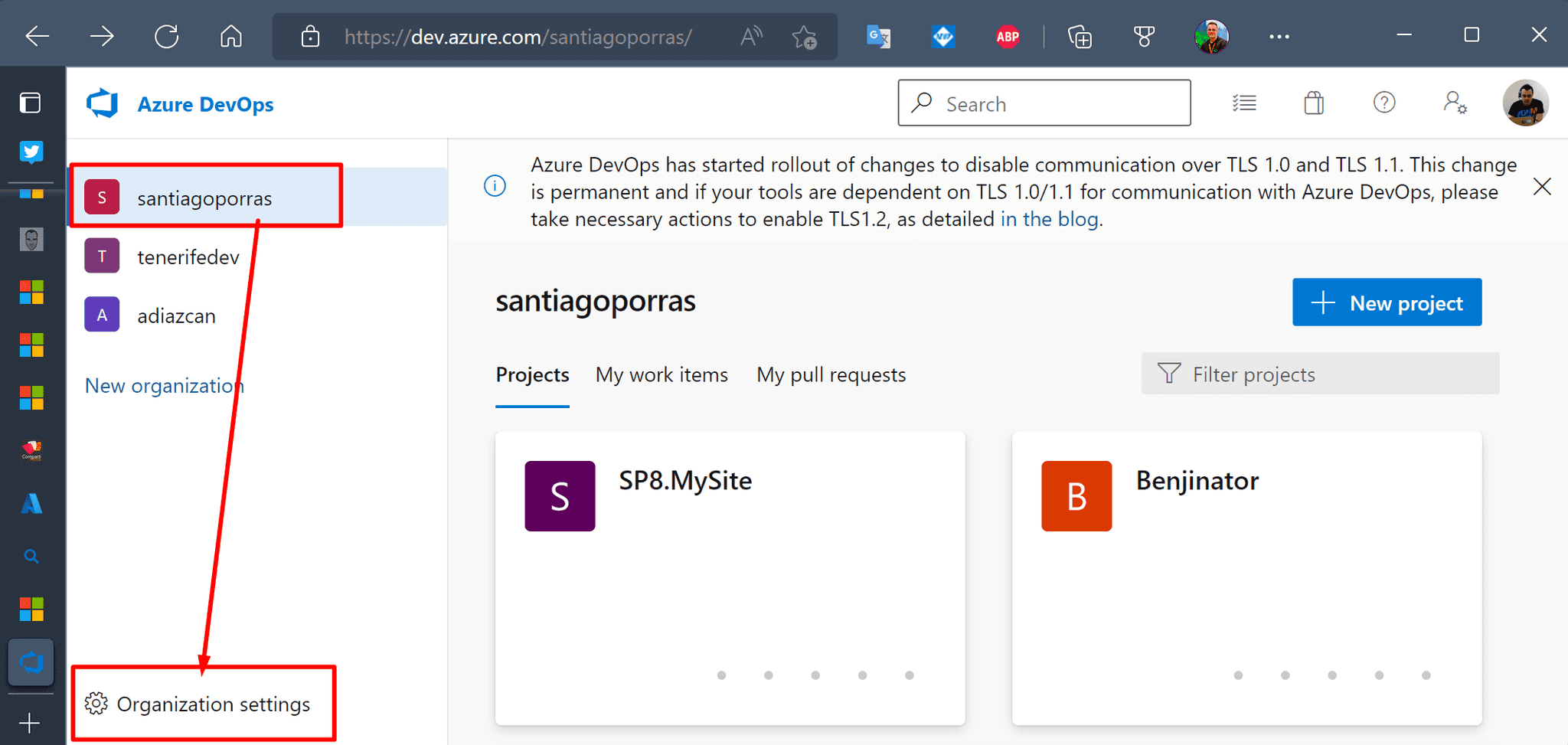Viewport: 1568px width, 745px height.
Task: Click the New organization link
Action: coord(165,385)
